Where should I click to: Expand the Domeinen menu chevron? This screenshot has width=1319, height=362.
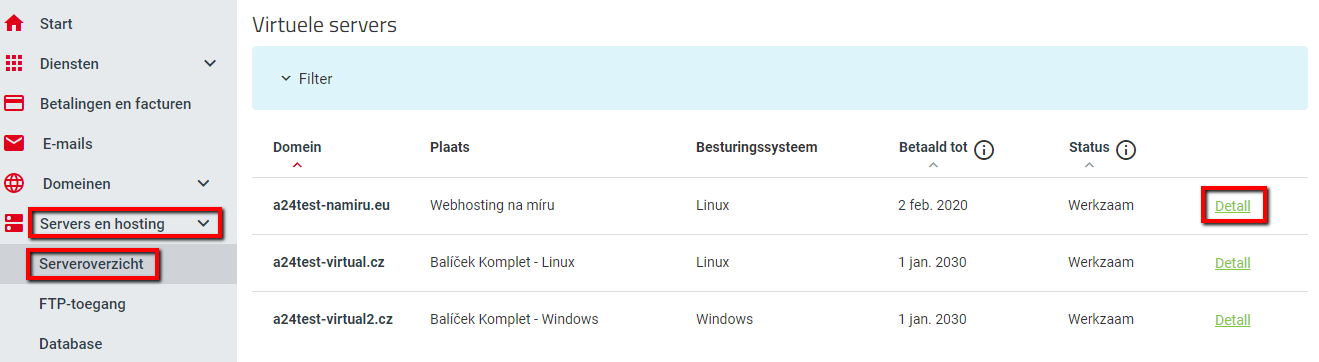point(203,184)
